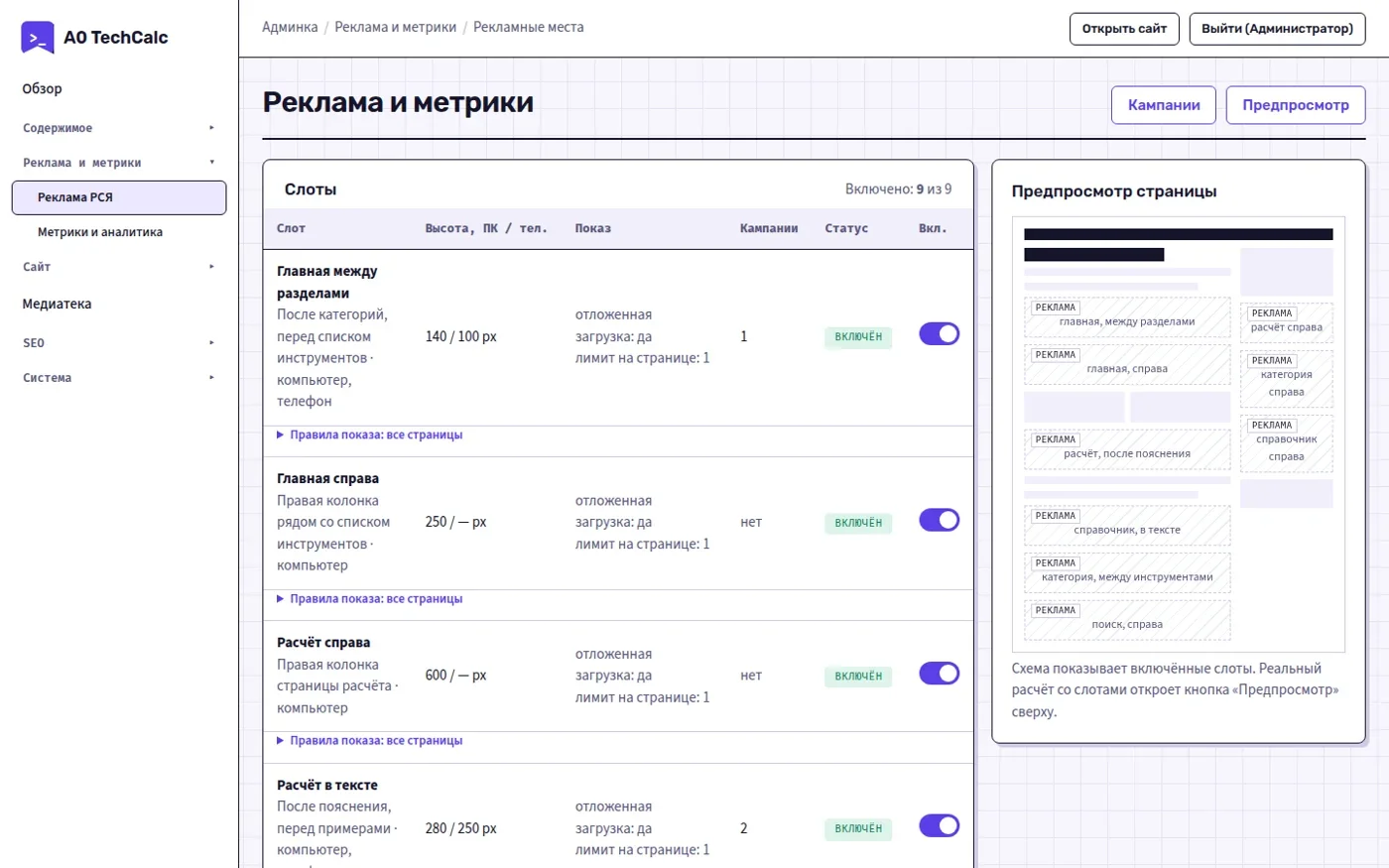1389x868 pixels.
Task: Click the Рекламные места breadcrumb
Action: pyautogui.click(x=528, y=27)
